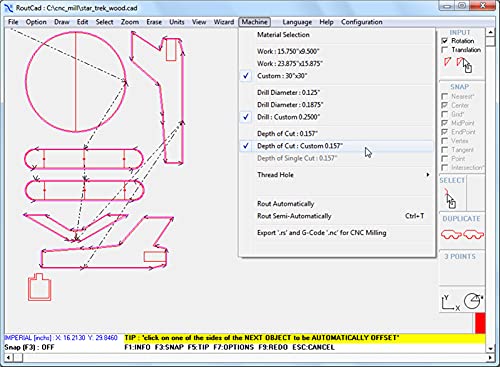
Task: Toggle the MidPoint snap checkbox
Action: tap(445, 123)
